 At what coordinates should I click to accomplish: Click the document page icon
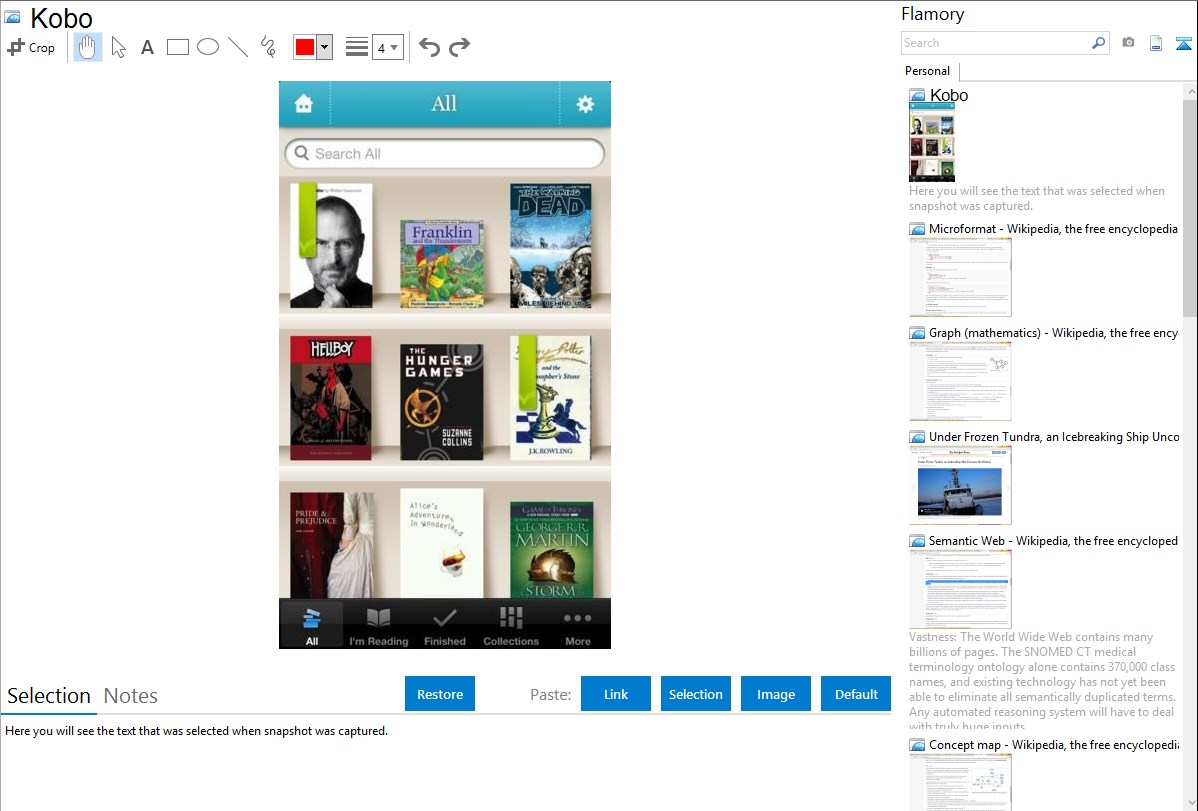[1156, 43]
